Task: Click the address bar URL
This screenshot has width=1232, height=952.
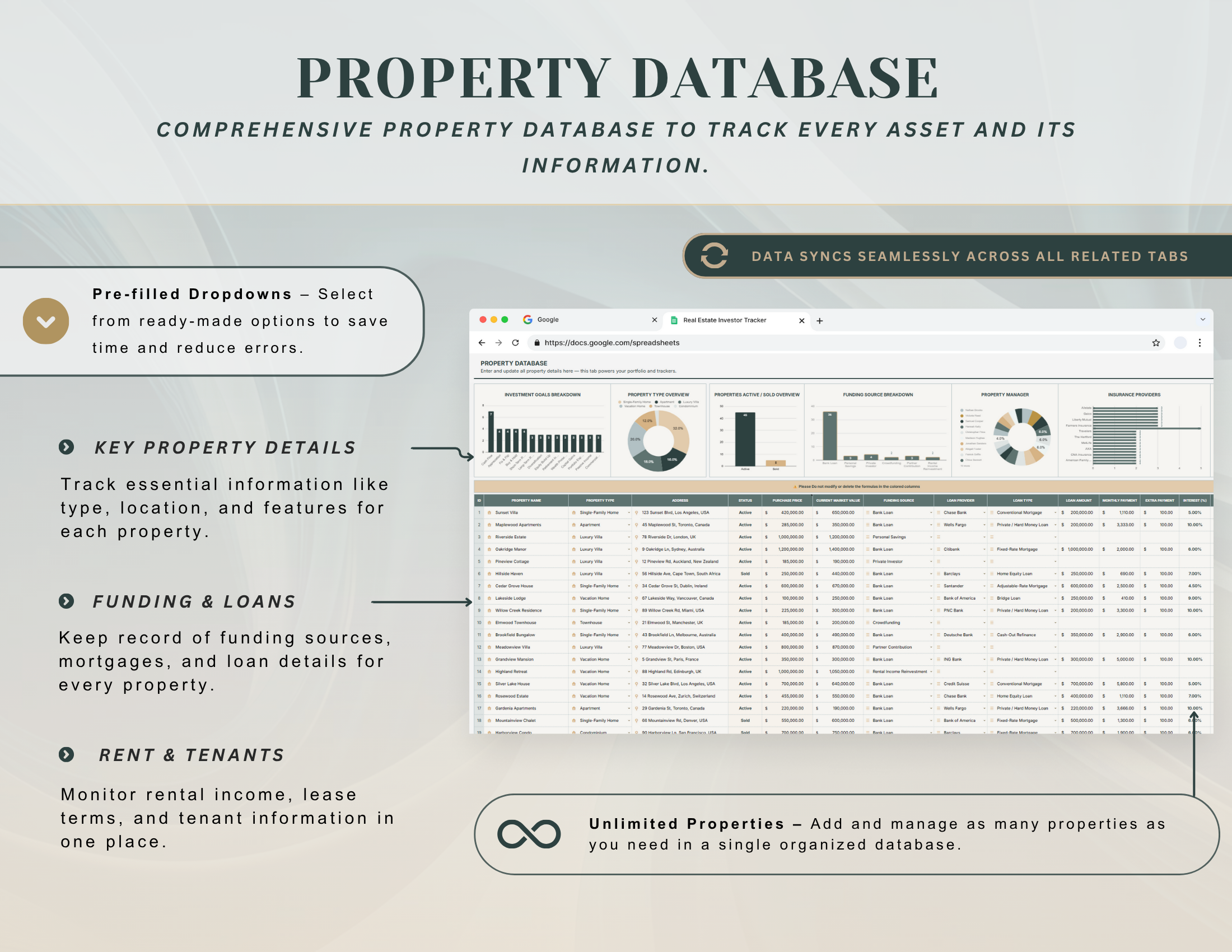Action: tap(612, 342)
